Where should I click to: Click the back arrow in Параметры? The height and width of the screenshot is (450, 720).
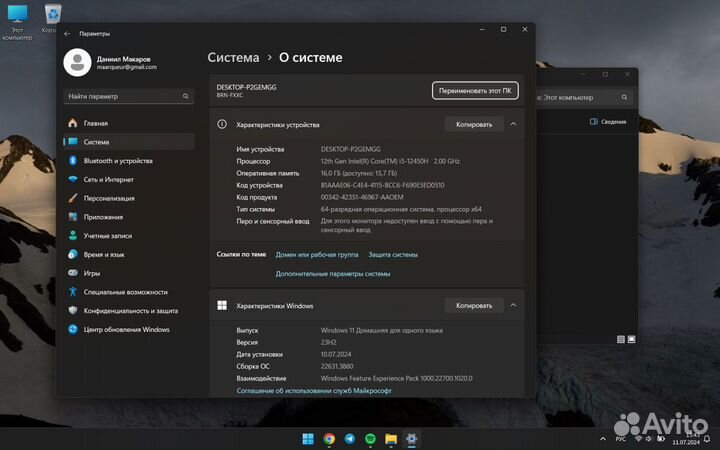[x=68, y=34]
